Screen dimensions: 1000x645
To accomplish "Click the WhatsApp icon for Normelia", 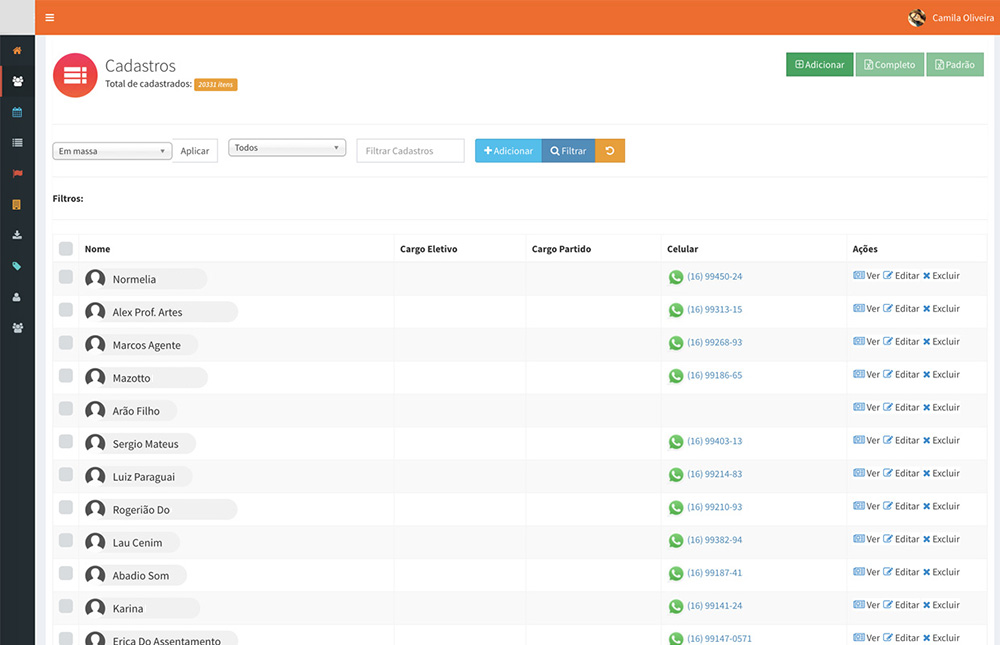I will [x=676, y=277].
